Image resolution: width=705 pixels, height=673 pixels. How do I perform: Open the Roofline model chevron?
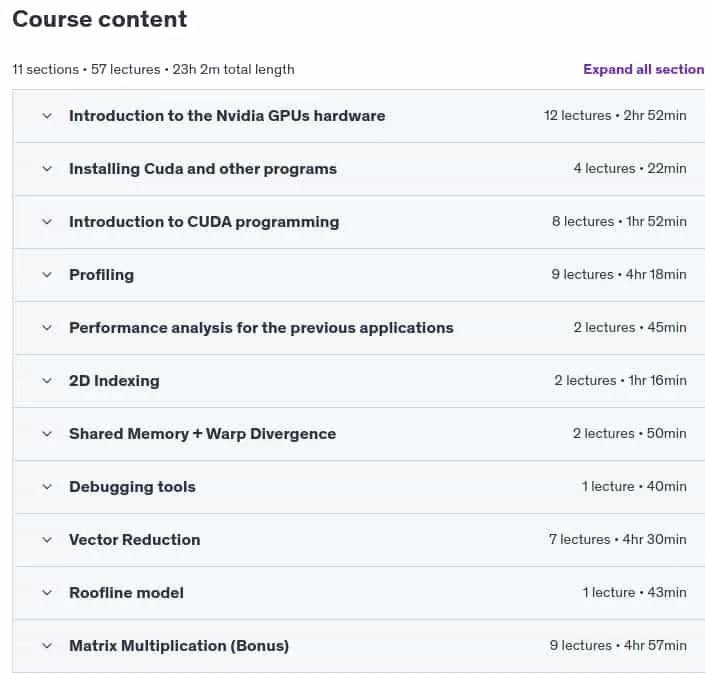point(47,593)
